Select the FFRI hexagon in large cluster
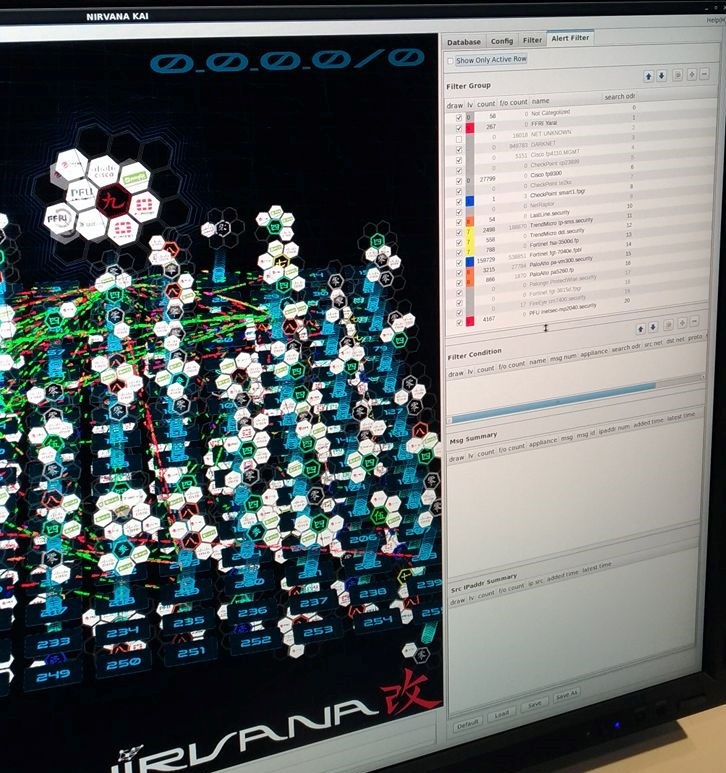The image size is (726, 773). click(58, 218)
